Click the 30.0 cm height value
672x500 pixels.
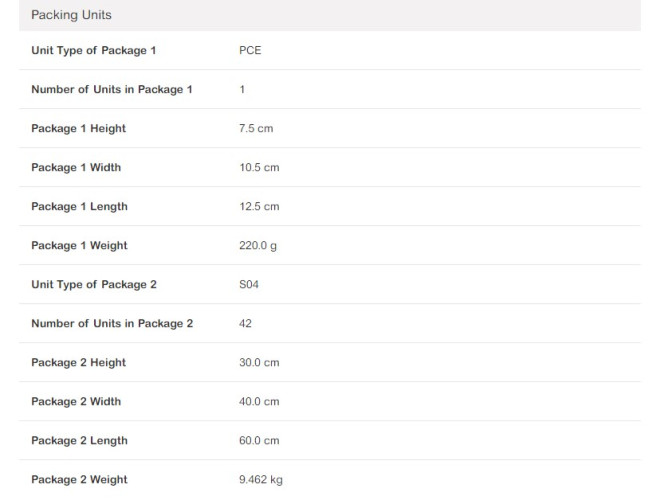(x=259, y=362)
